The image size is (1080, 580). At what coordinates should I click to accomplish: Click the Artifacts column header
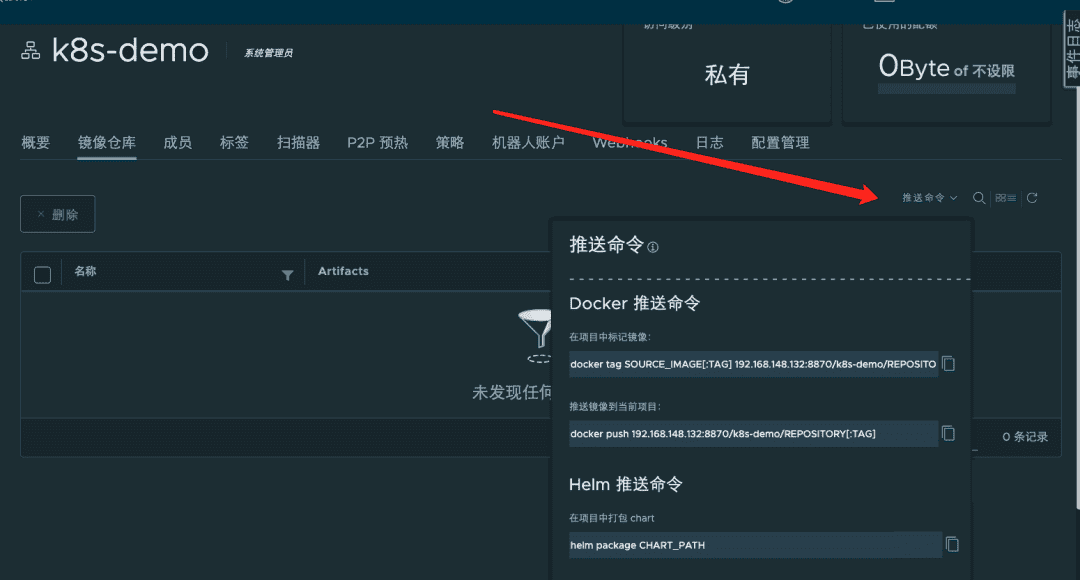click(x=343, y=271)
